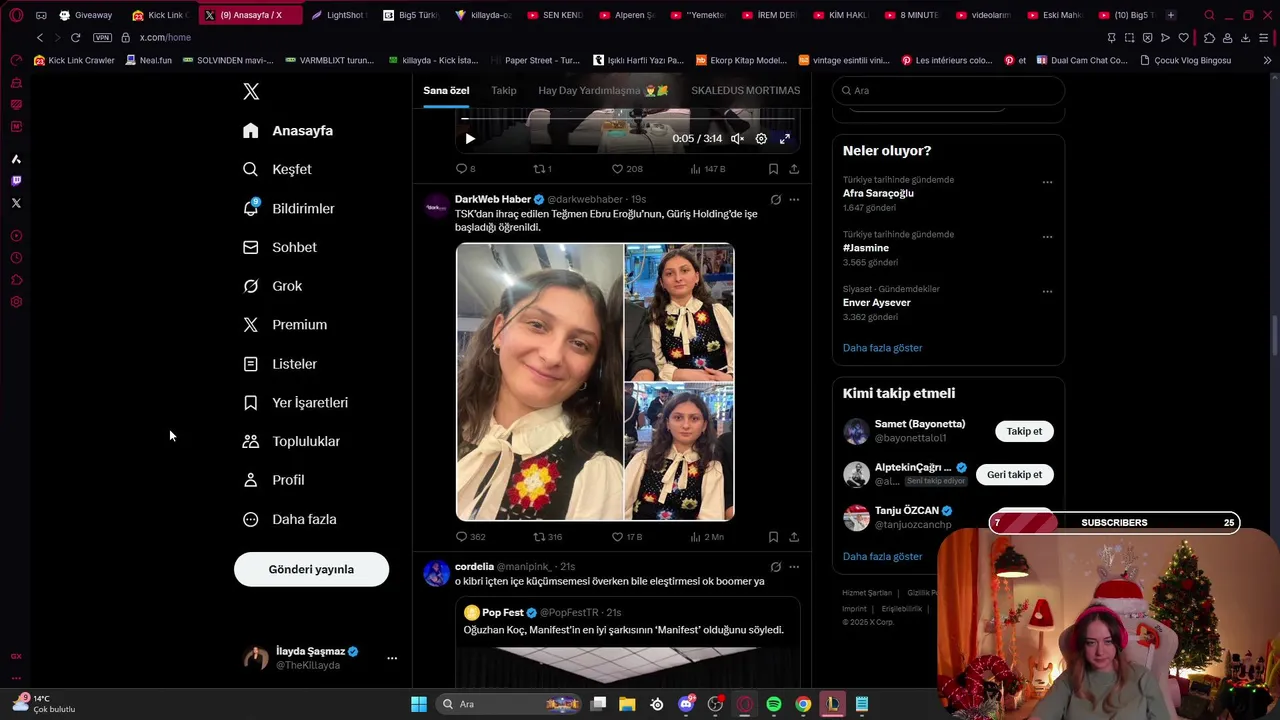The width and height of the screenshot is (1280, 720).
Task: Open Afra Saraçoğlu trending topic
Action: (878, 193)
